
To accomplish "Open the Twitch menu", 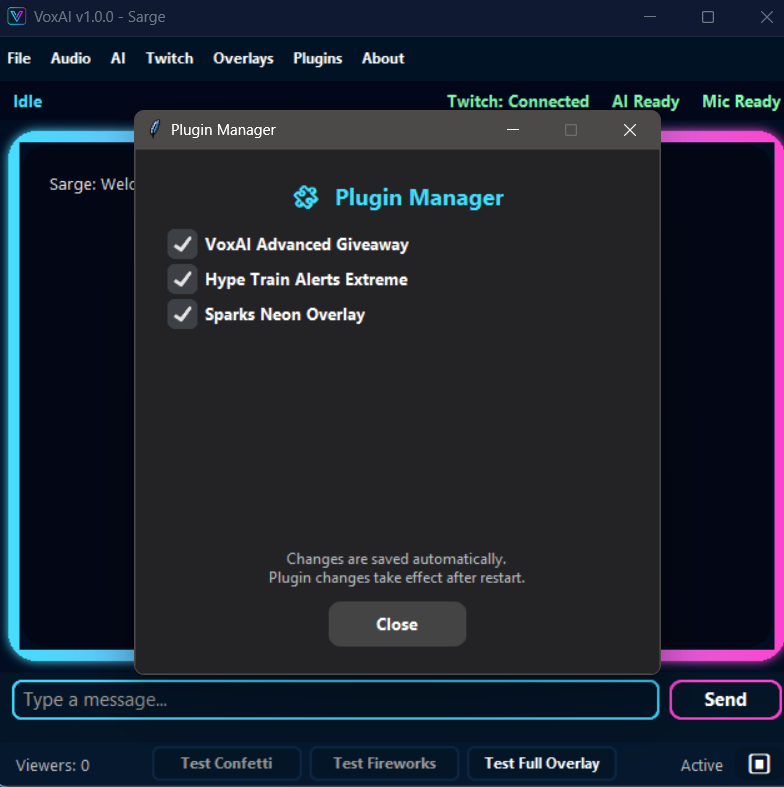I will pyautogui.click(x=169, y=58).
